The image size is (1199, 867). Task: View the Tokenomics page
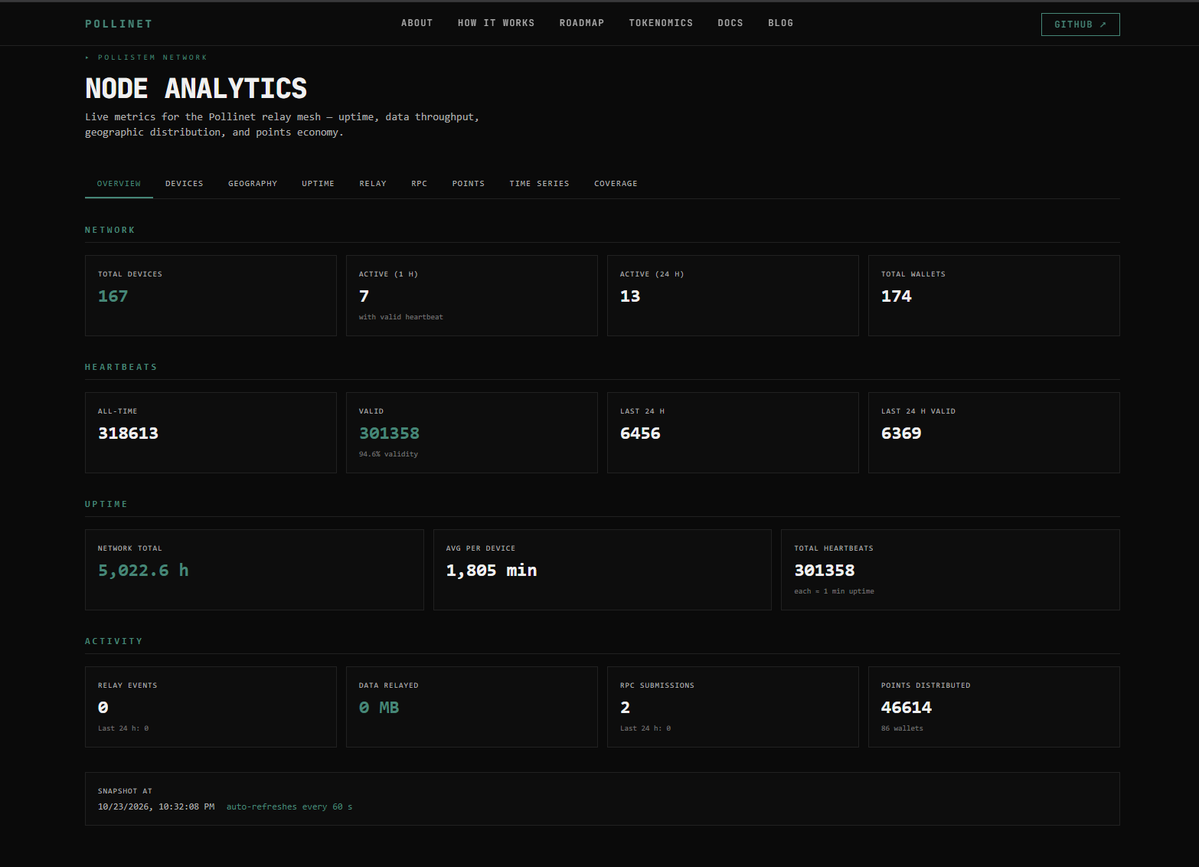click(x=661, y=23)
